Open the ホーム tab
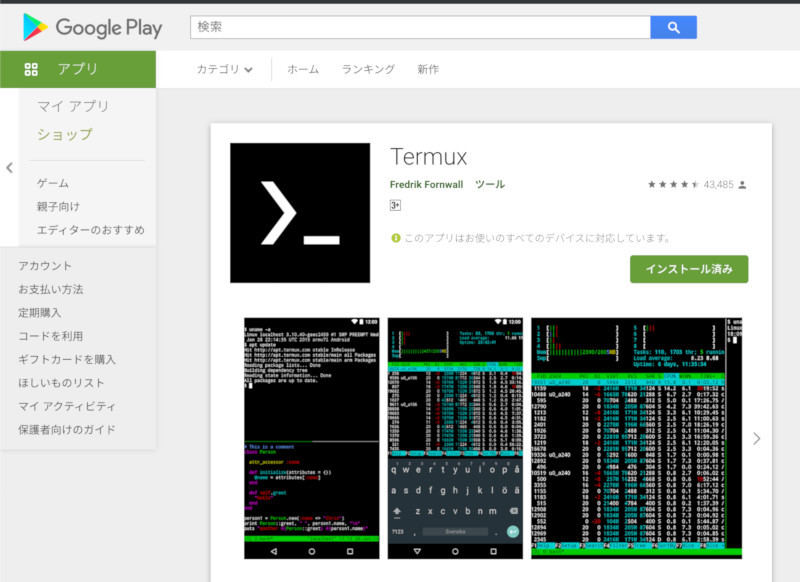The image size is (800, 582). click(x=303, y=69)
